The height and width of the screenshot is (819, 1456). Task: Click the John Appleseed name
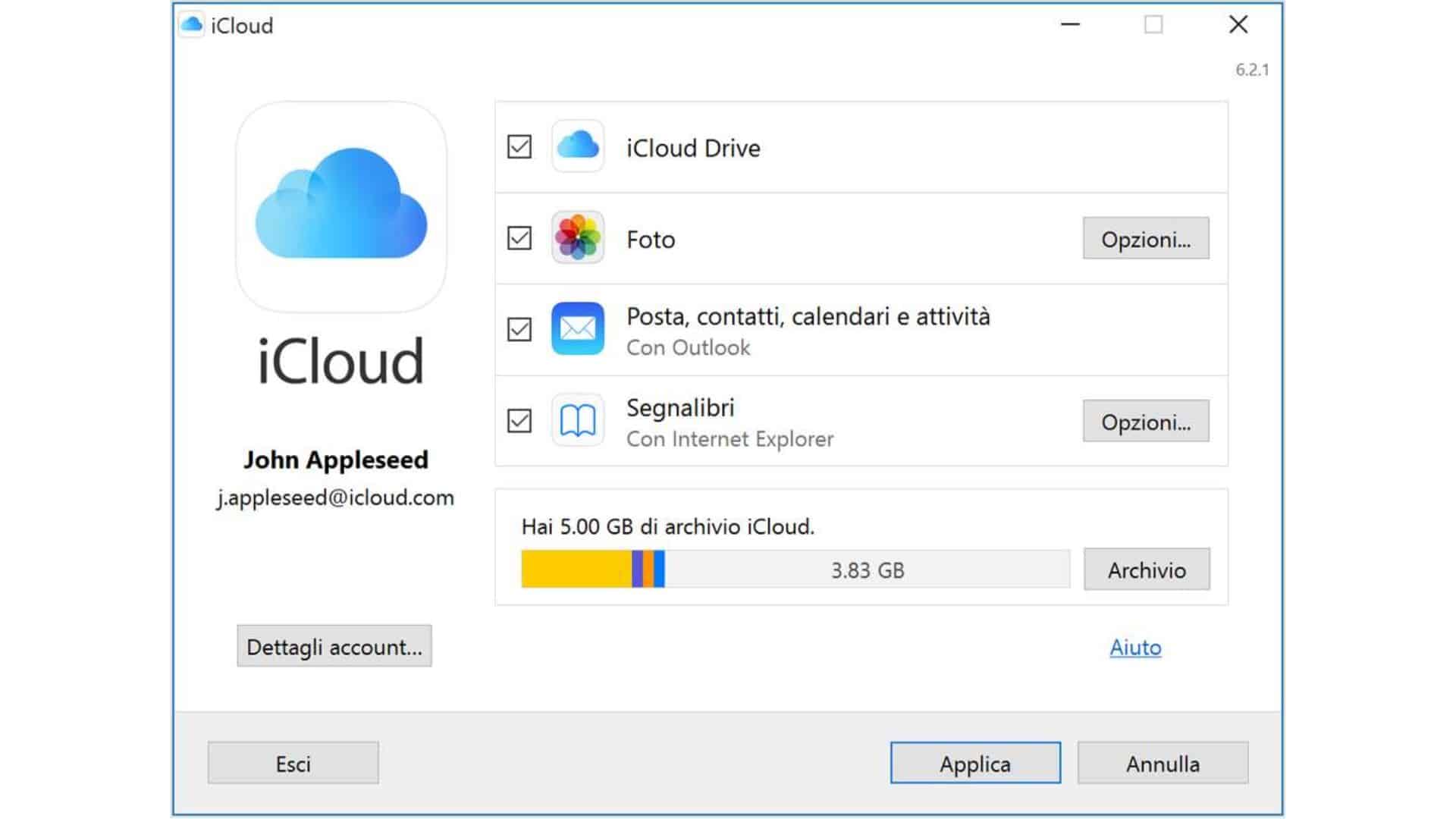[336, 460]
